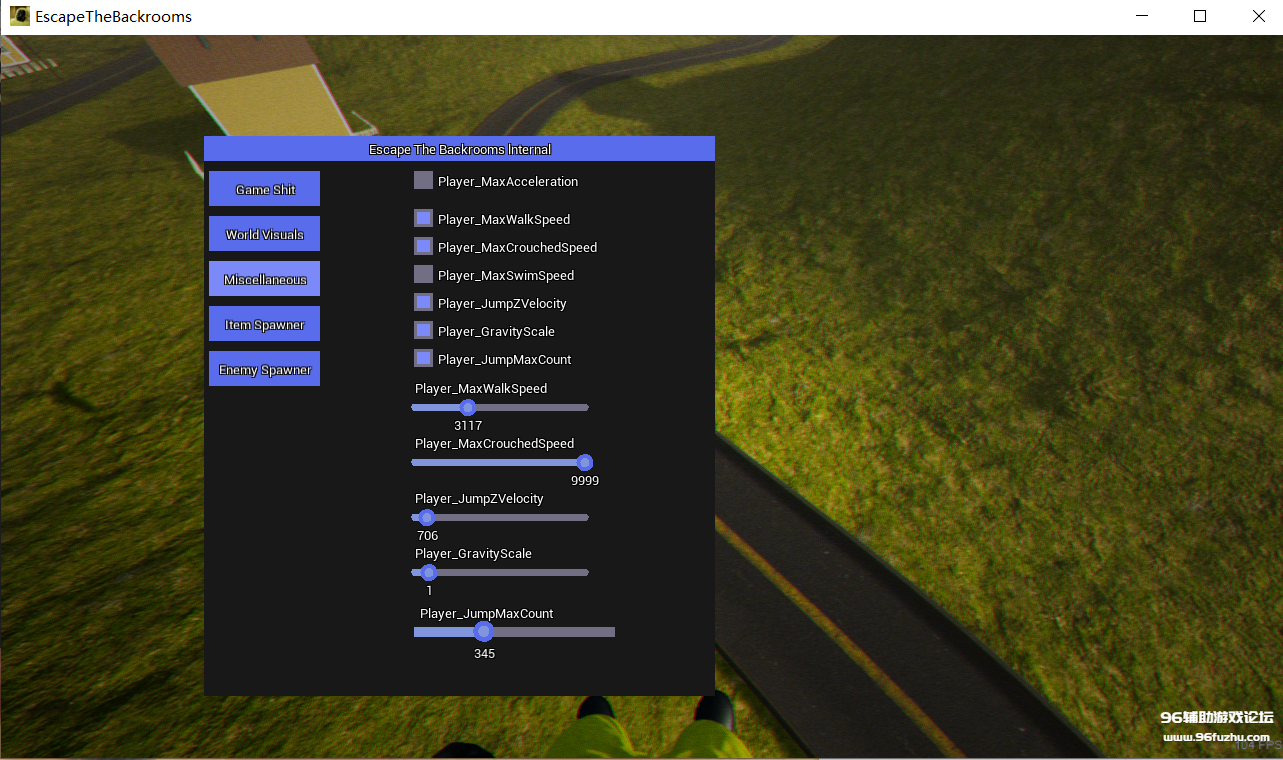Click the Player_MaxCrouchedSpeed value 9999

(x=585, y=481)
